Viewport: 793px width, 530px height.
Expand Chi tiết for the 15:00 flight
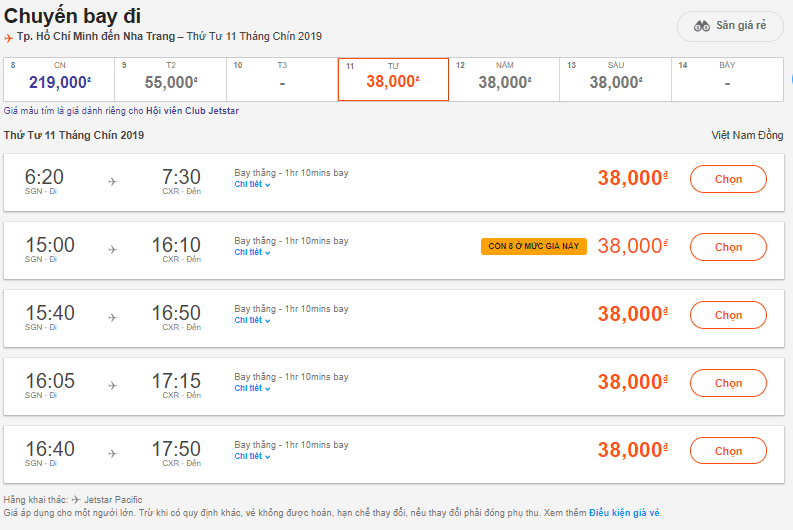252,252
